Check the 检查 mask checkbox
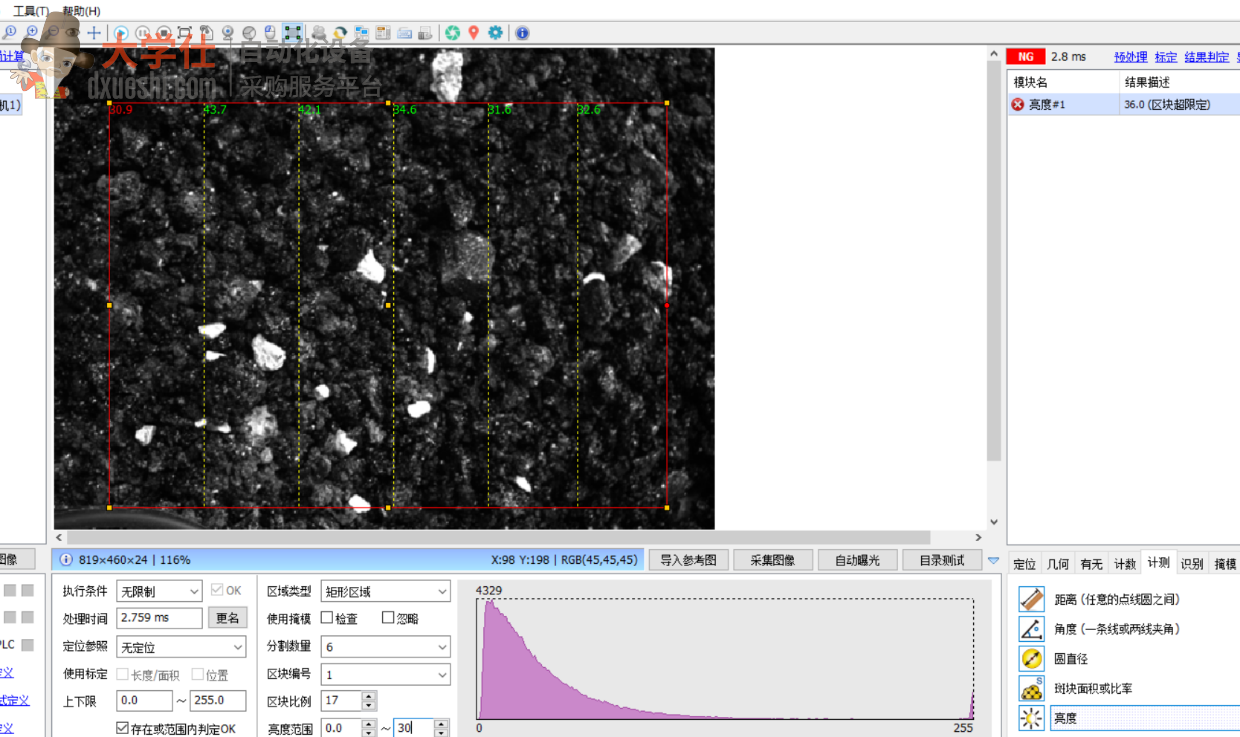 326,618
